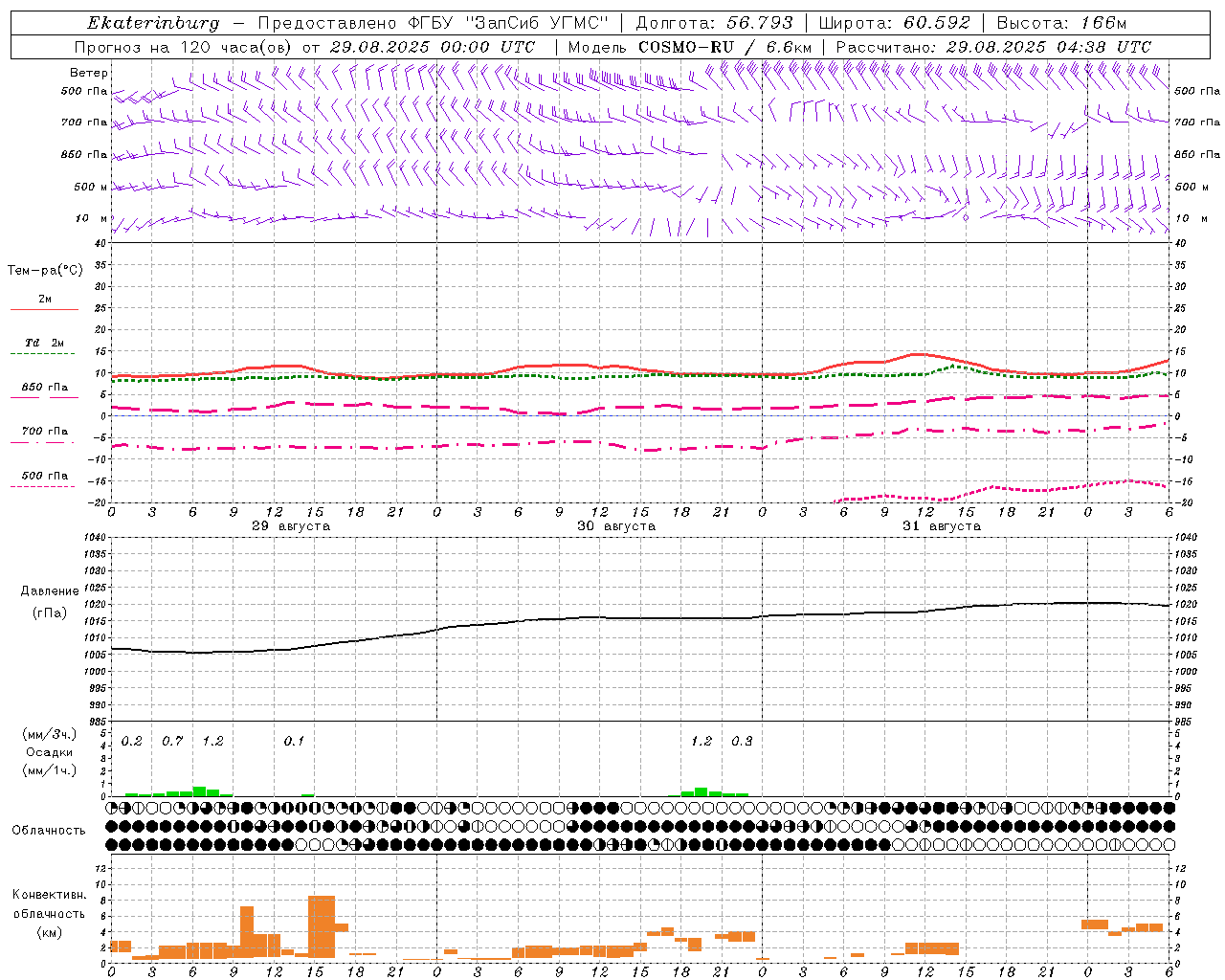Click the 'Ветер' wind panel label
The width and height of the screenshot is (1225, 980).
[89, 73]
